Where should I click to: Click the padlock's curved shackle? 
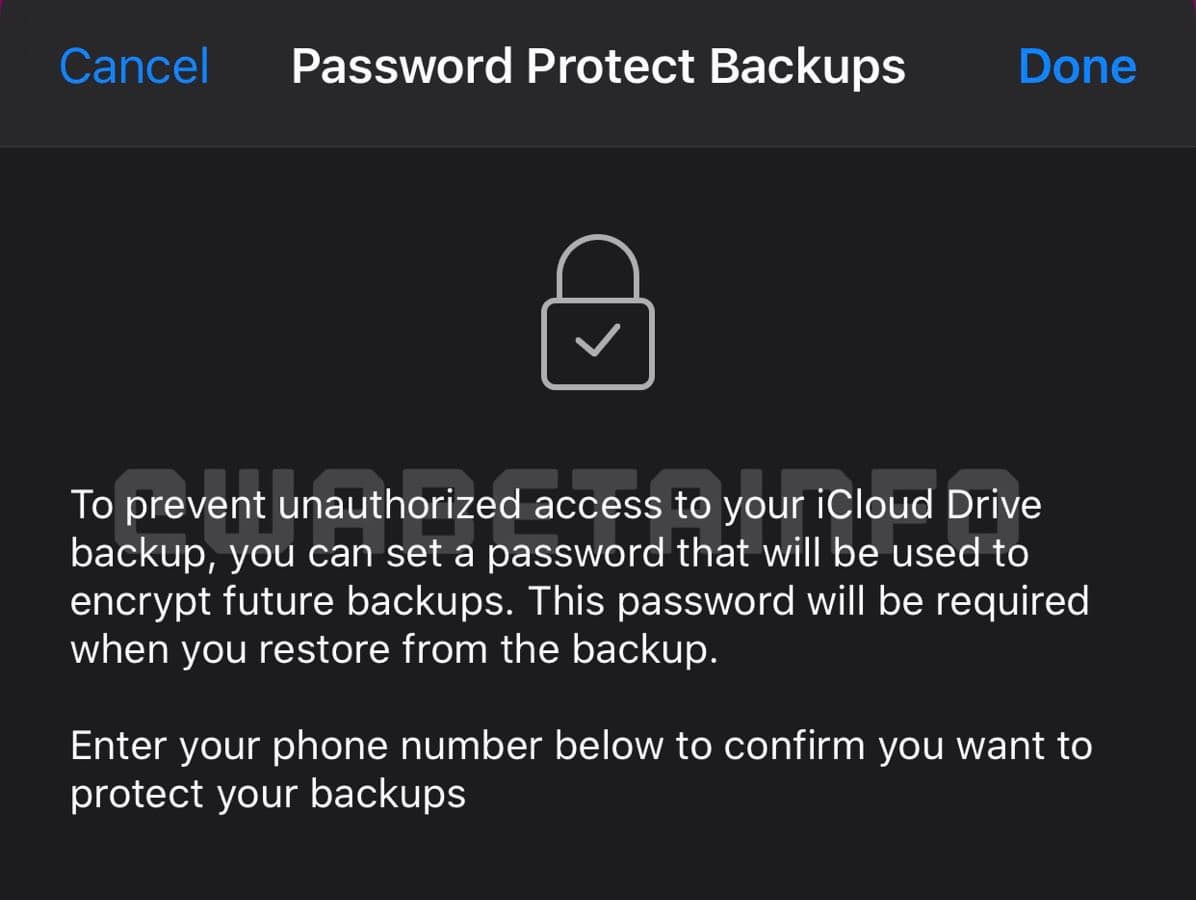pyautogui.click(x=598, y=262)
